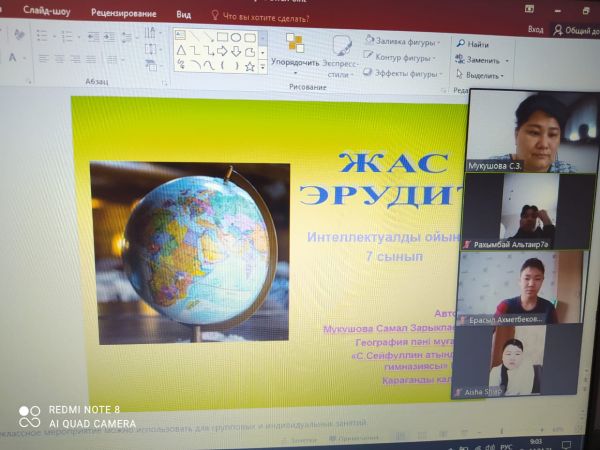
Task: Open the Вид ribbon tab
Action: click(x=183, y=15)
